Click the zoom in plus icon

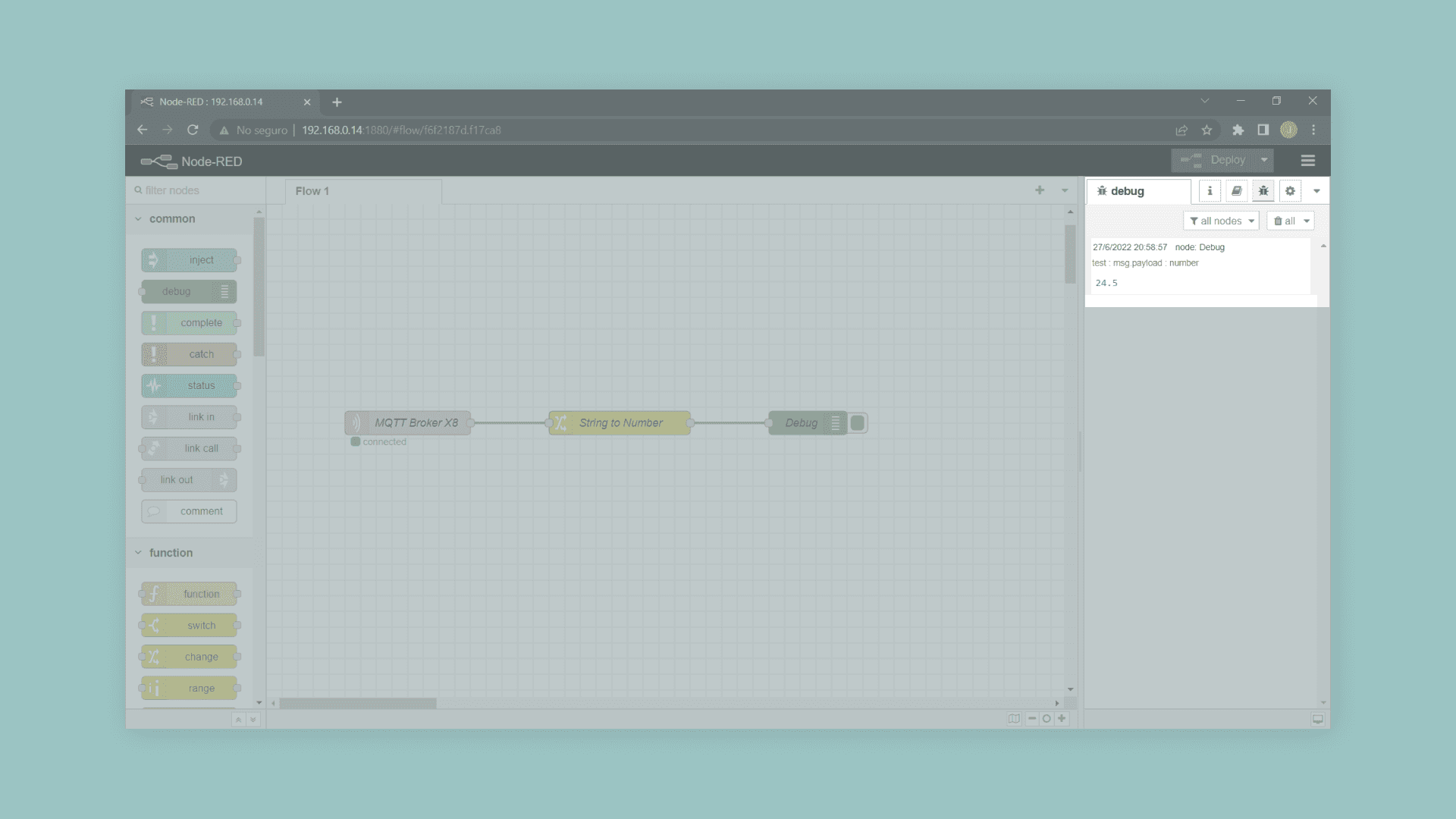[x=1062, y=718]
